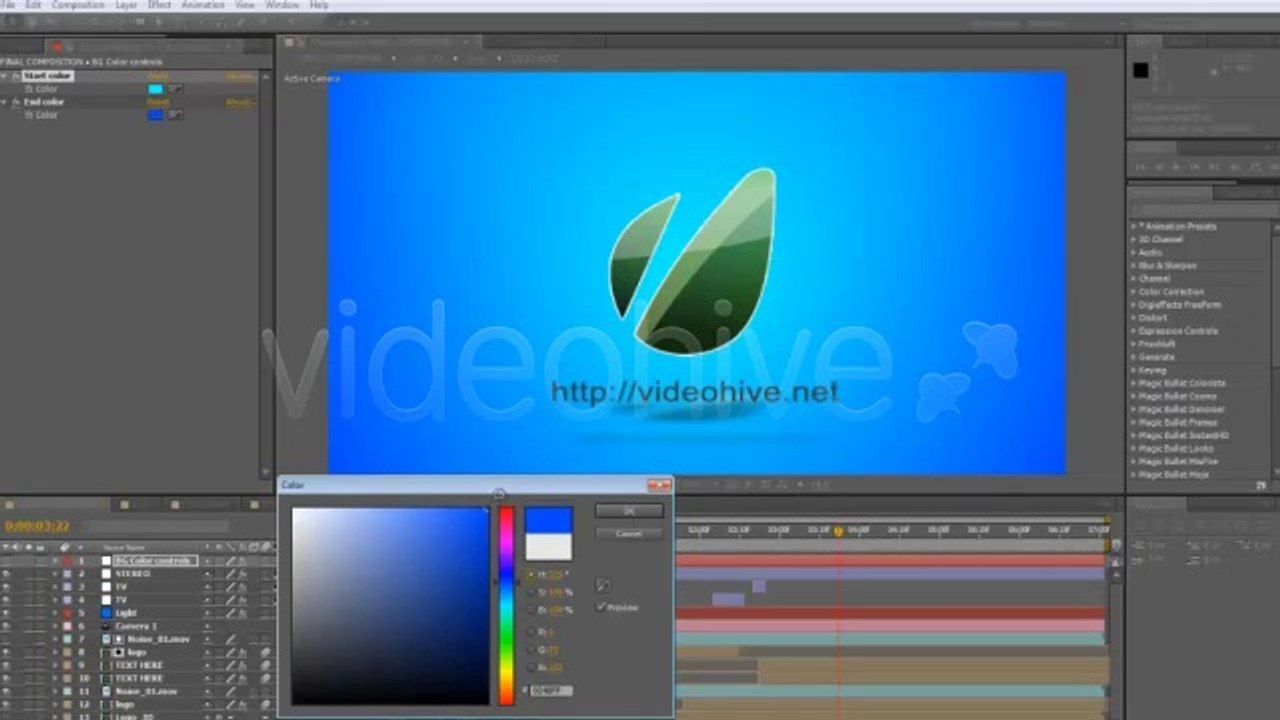This screenshot has width=1280, height=720.
Task: Expand the Animation Presets category
Action: pyautogui.click(x=1134, y=227)
